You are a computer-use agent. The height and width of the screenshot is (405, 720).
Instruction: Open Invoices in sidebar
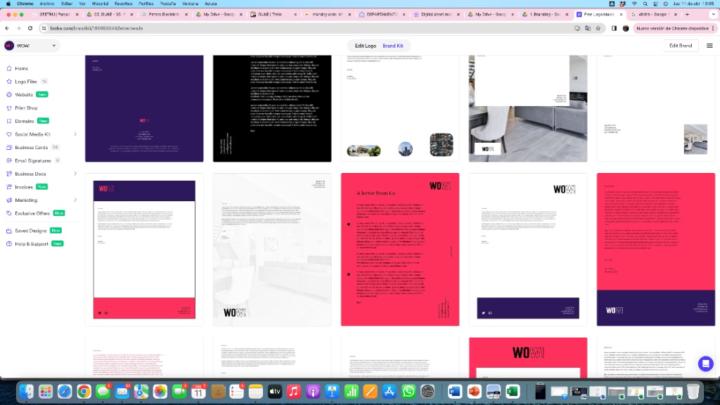tap(24, 187)
